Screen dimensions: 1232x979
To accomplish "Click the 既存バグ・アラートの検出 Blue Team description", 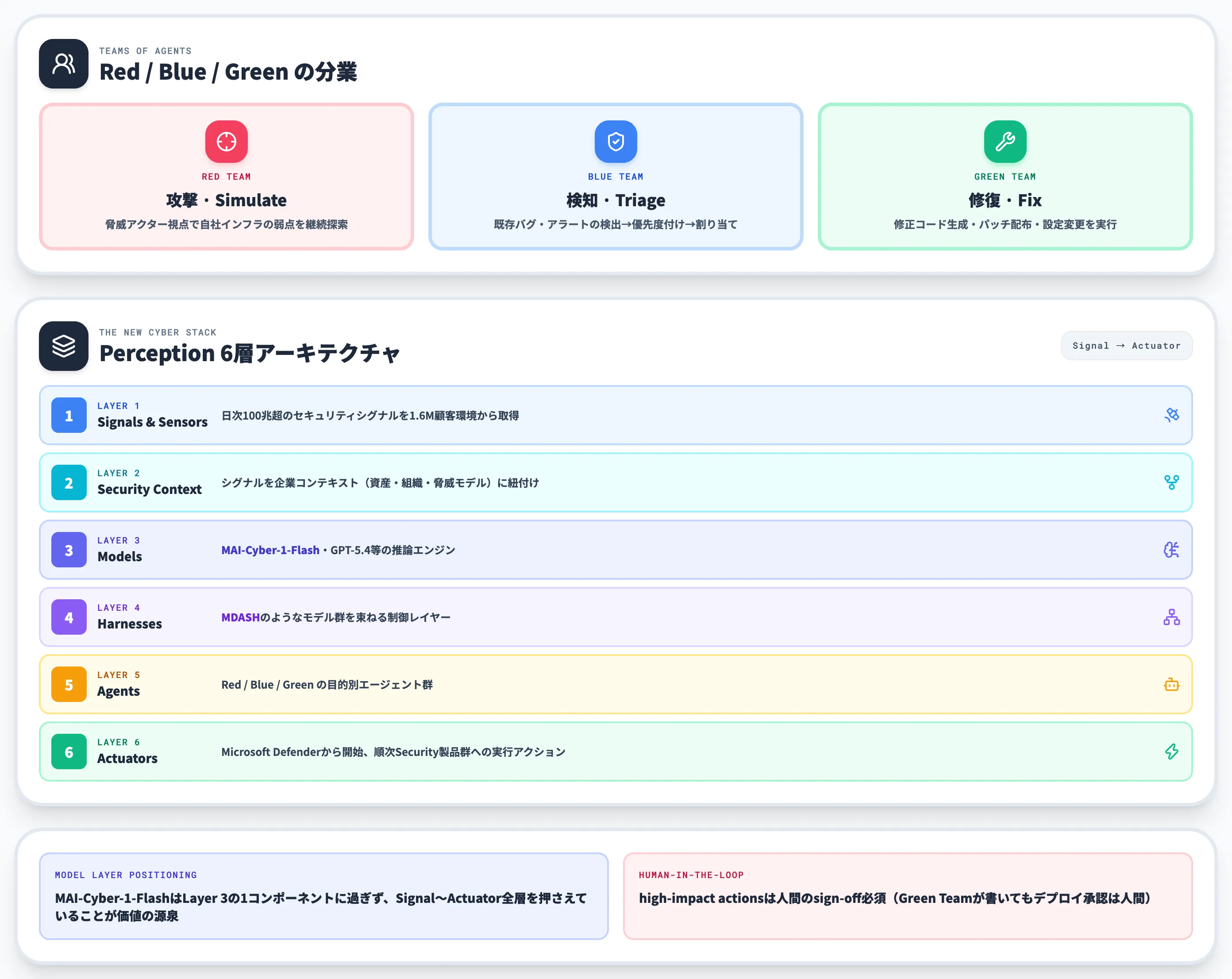I will point(616,224).
